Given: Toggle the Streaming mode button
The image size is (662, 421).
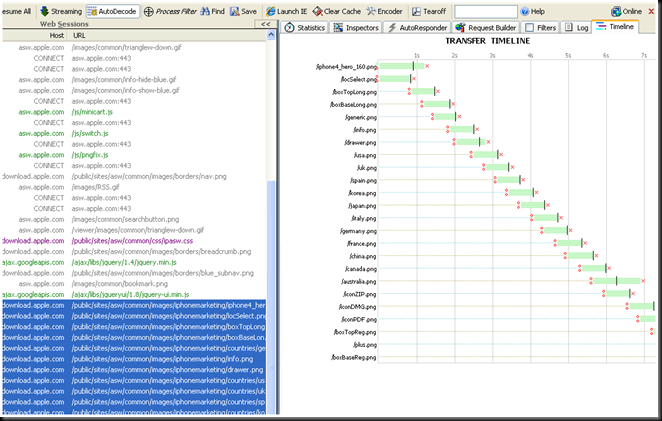Looking at the screenshot, I should coord(60,10).
